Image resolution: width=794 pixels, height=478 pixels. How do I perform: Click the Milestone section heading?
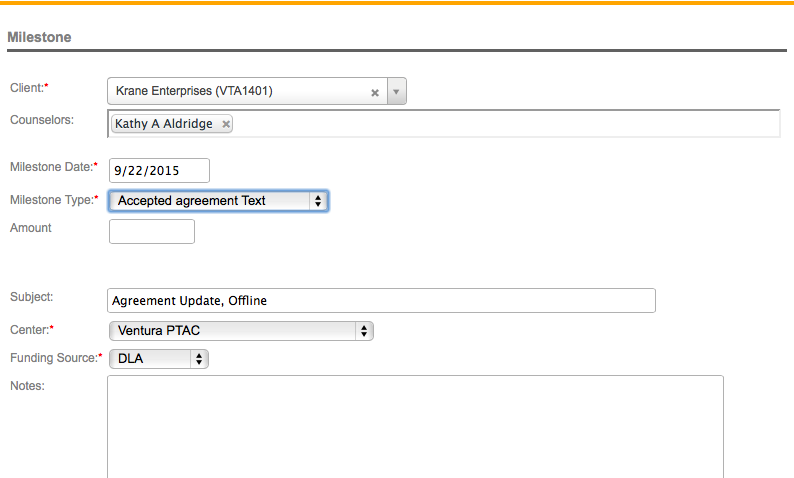39,37
